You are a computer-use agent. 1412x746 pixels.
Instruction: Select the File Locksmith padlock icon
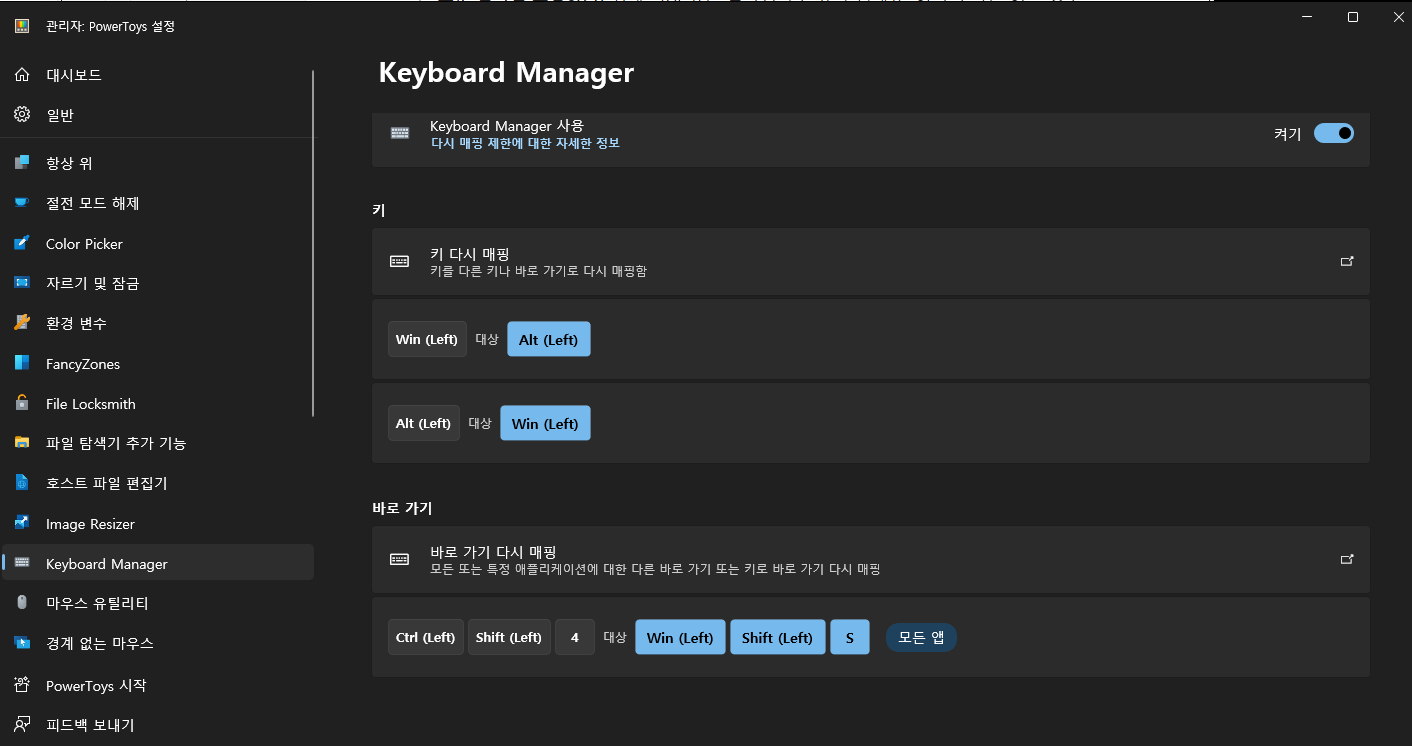tap(22, 404)
